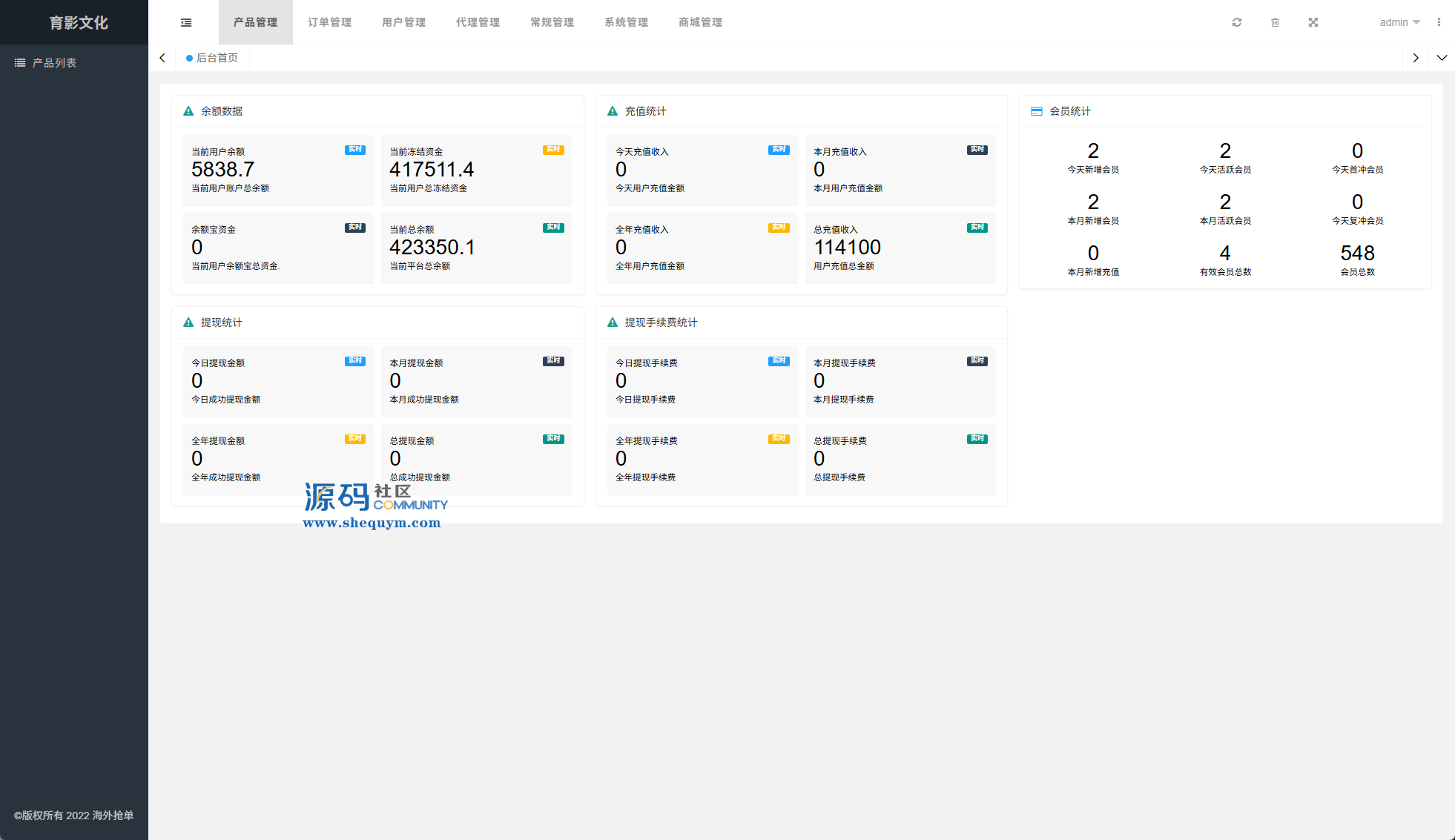Click the card icon beside 会员统计
The height and width of the screenshot is (840, 1455).
point(1037,111)
